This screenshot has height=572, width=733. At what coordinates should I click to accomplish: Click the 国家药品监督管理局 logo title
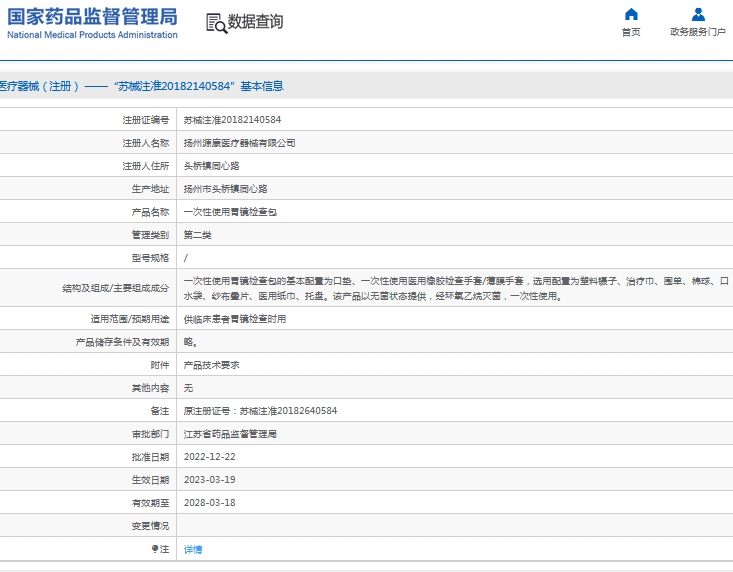pos(92,16)
